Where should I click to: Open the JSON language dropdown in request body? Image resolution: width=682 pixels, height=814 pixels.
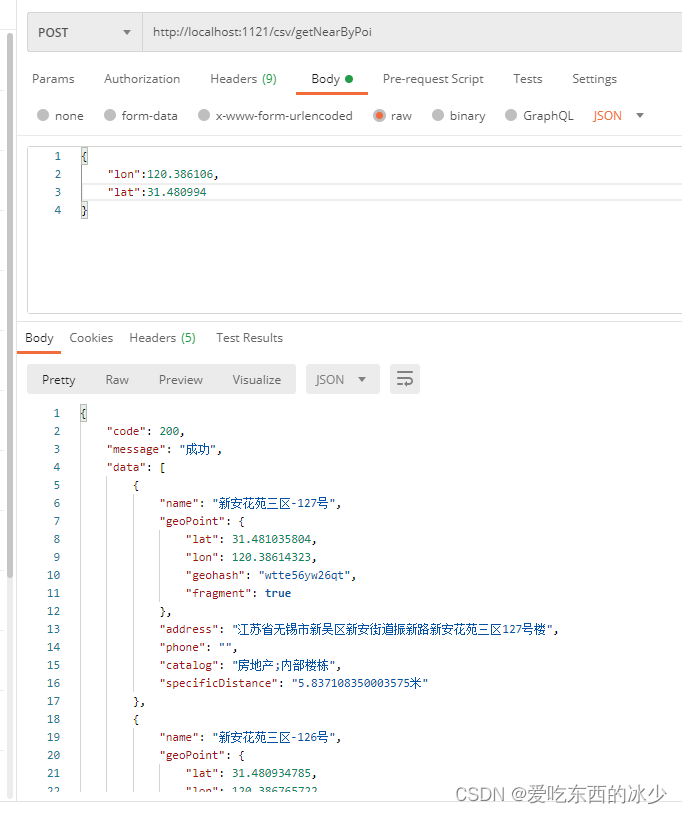[617, 115]
